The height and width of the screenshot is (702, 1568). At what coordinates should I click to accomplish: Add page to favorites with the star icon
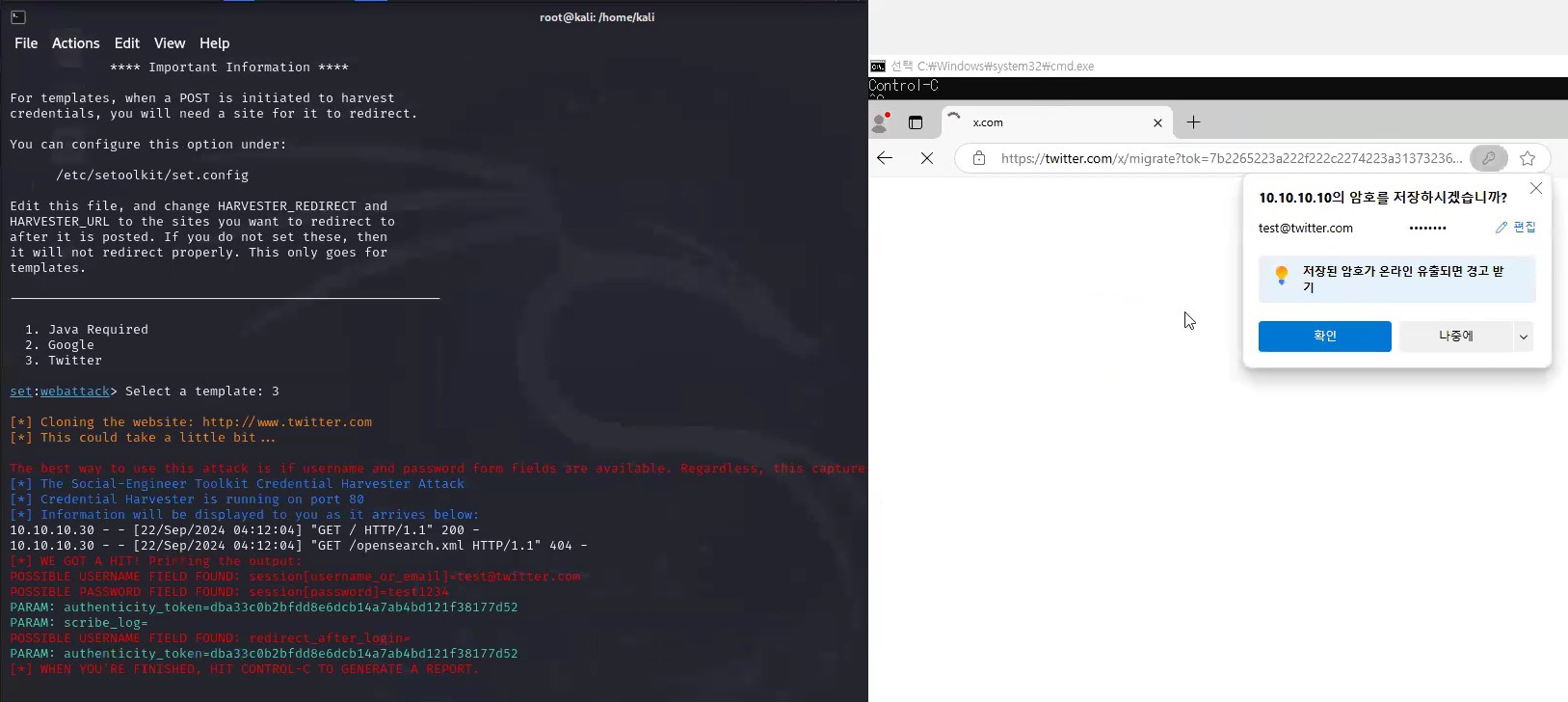tap(1528, 158)
